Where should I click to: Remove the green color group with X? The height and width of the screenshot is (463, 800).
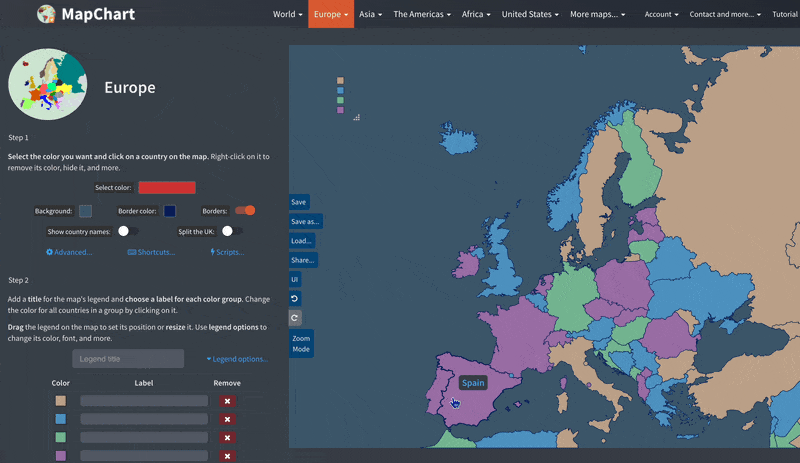[228, 438]
